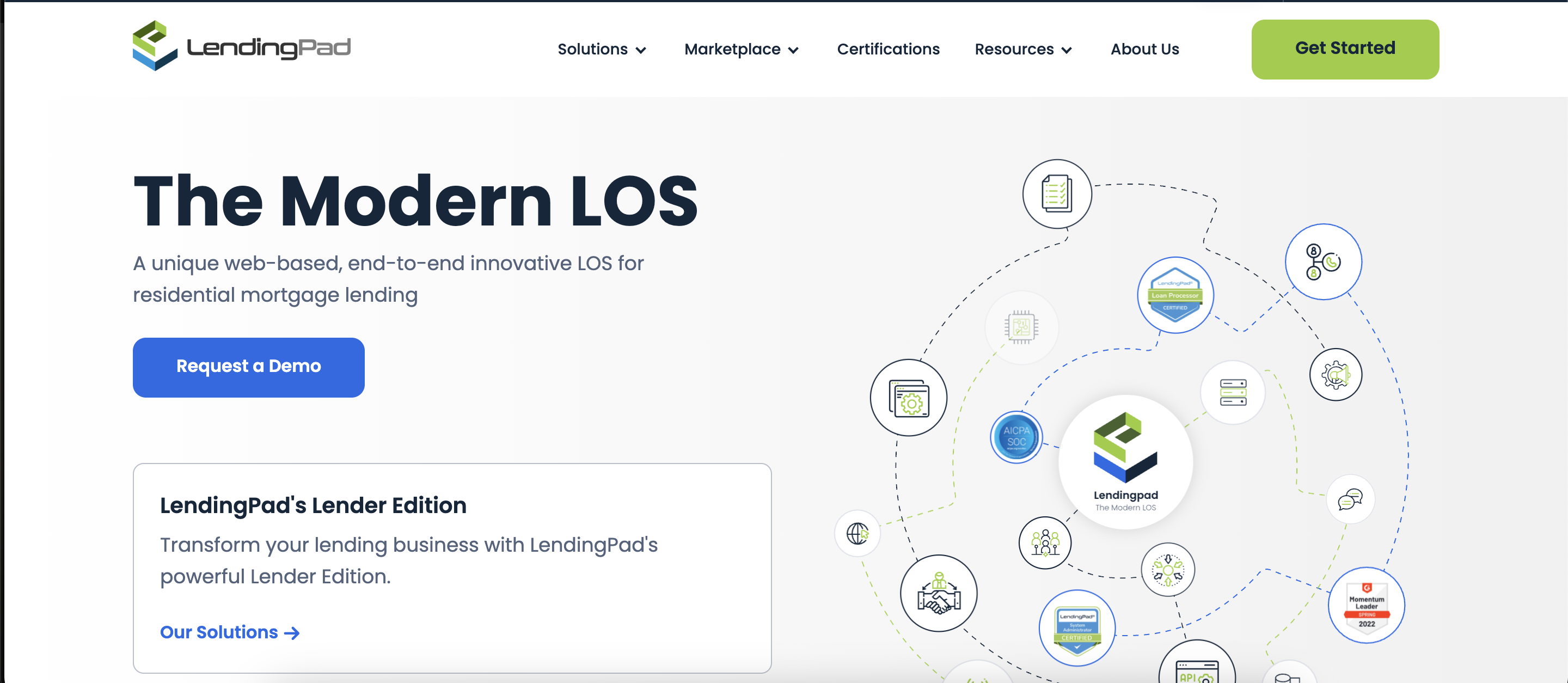Navigate to About Us
Viewport: 1568px width, 683px height.
point(1145,50)
